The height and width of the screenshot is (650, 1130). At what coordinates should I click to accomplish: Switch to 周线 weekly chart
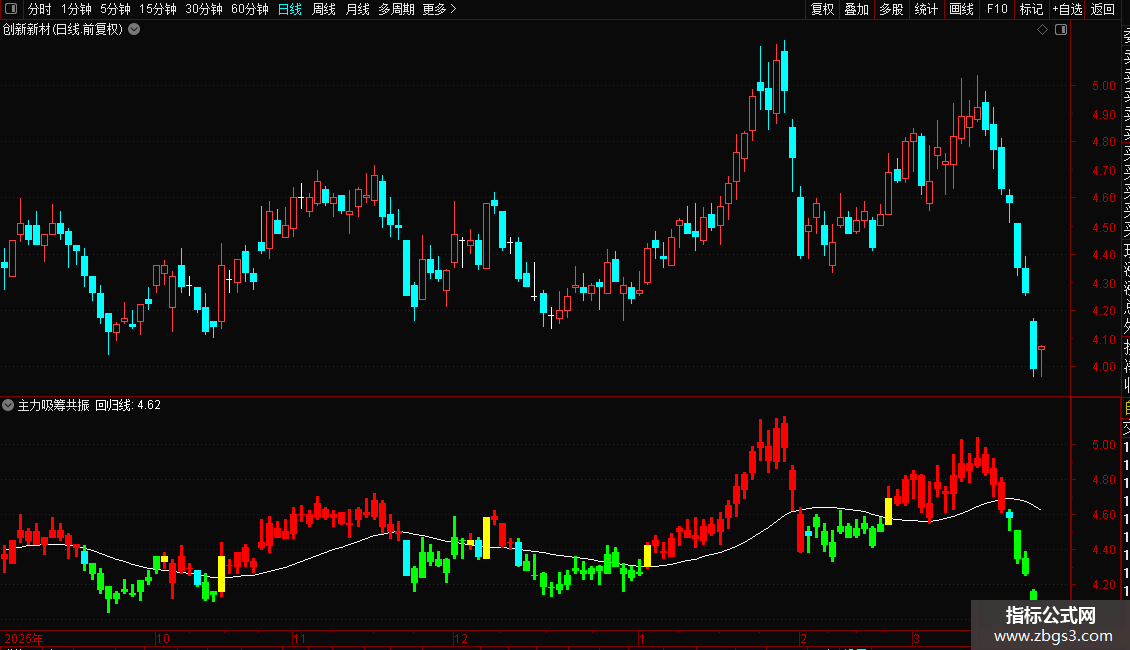point(324,9)
